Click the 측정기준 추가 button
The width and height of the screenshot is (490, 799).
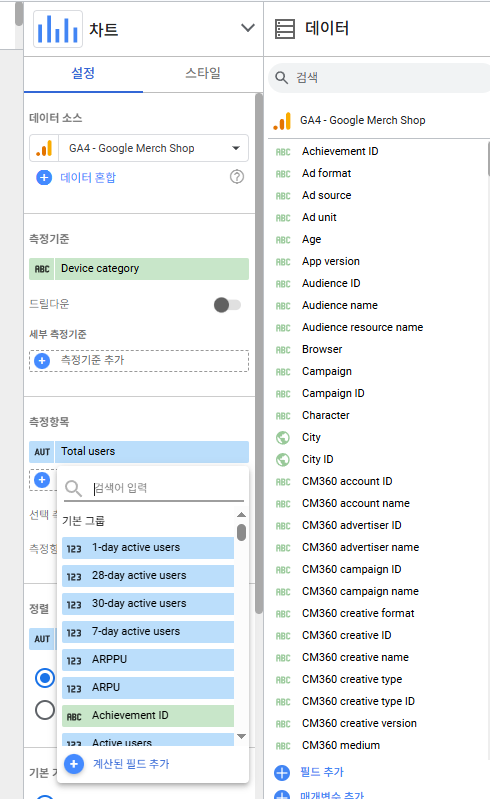pos(139,361)
